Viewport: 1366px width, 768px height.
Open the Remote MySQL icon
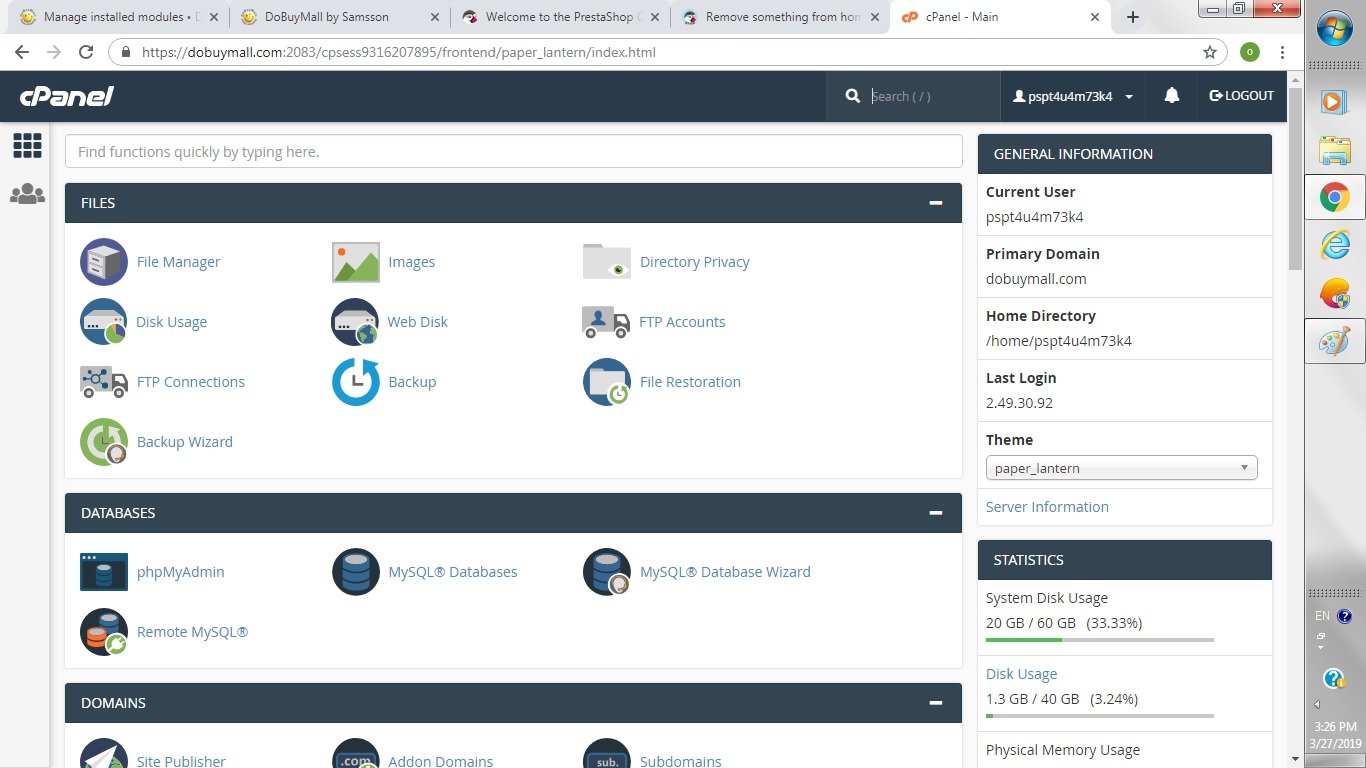[104, 632]
